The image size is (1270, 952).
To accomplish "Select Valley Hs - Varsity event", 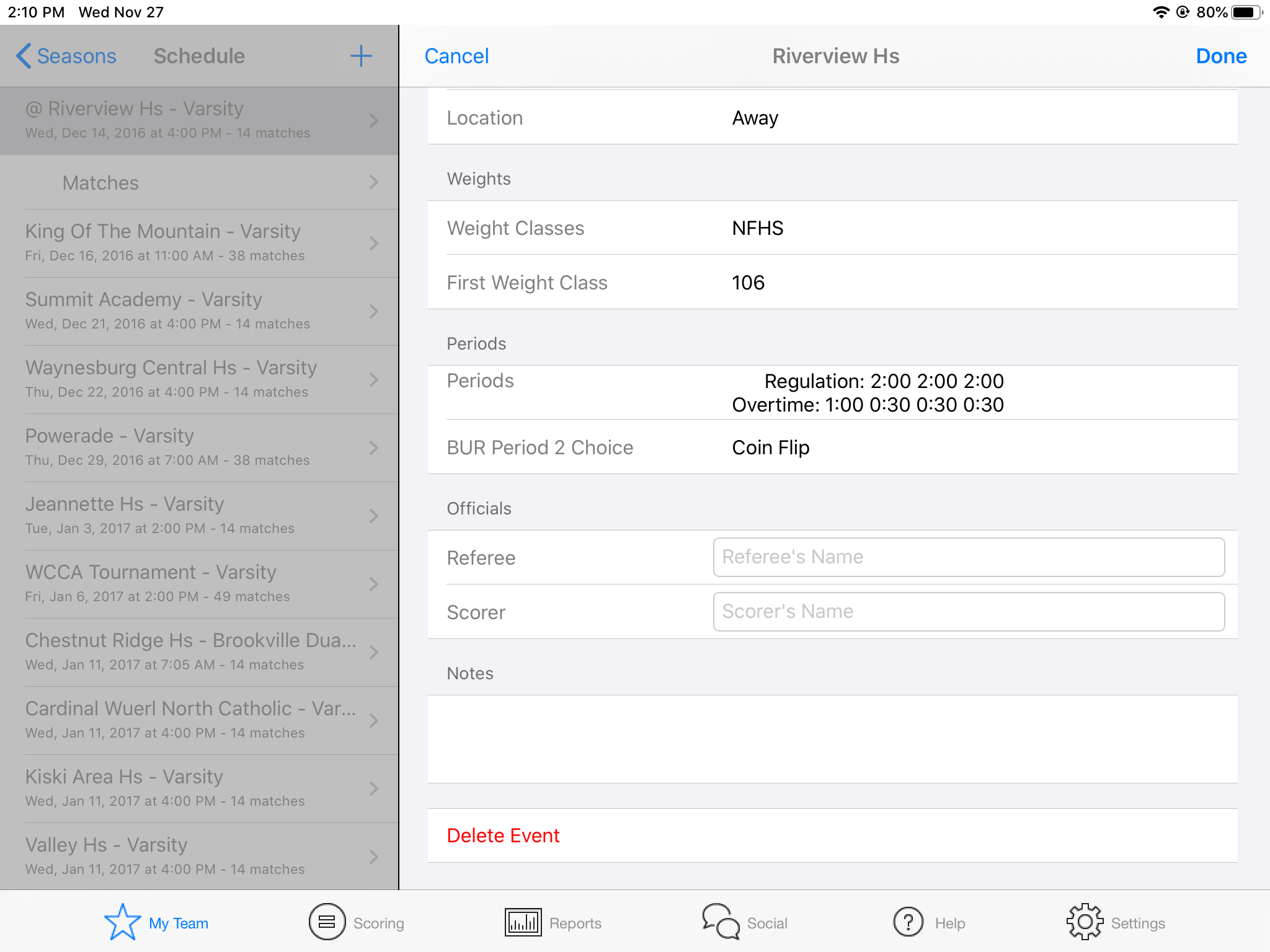I will tap(199, 857).
